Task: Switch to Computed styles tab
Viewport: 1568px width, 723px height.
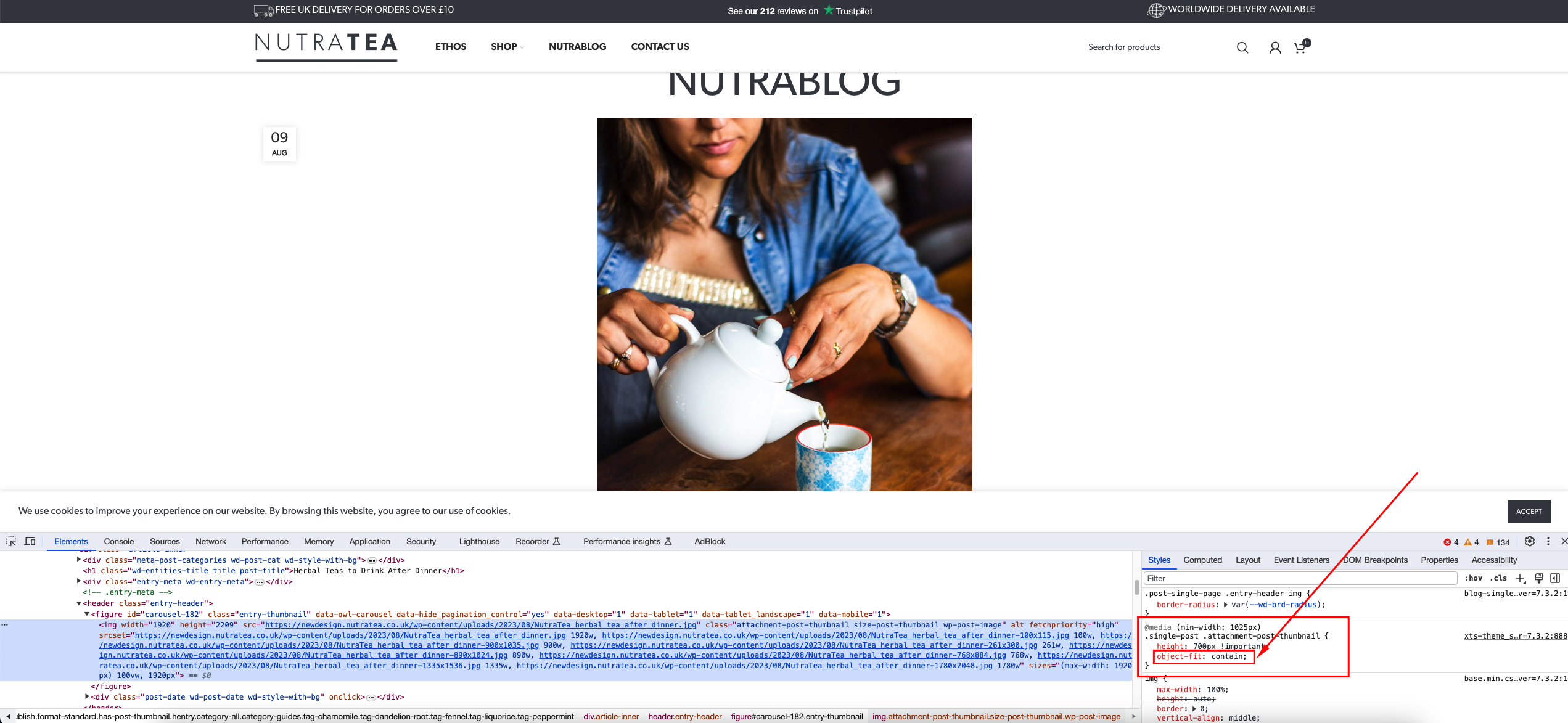Action: point(1202,560)
